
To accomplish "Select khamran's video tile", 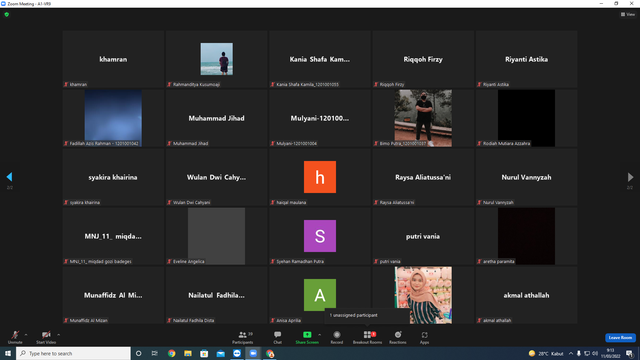I will click(x=113, y=59).
